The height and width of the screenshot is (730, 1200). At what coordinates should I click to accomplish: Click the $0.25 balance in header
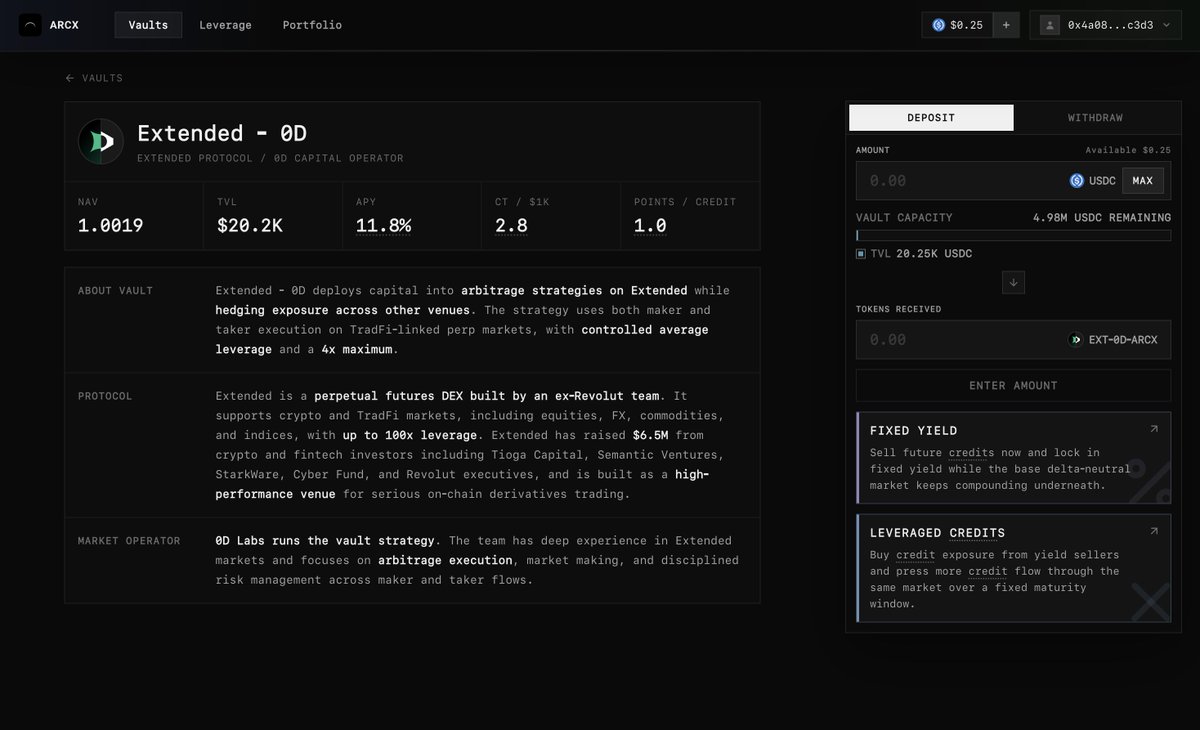[966, 25]
